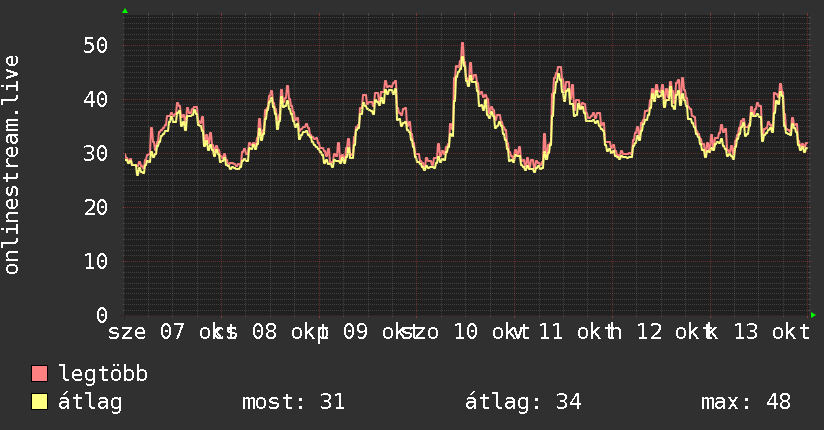
Task: Click the y-axis label 30
Action: click(x=96, y=153)
